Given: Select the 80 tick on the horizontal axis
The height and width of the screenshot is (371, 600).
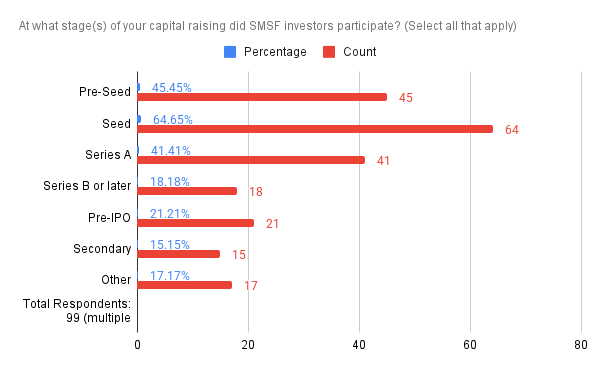Looking at the screenshot, I should point(581,345).
